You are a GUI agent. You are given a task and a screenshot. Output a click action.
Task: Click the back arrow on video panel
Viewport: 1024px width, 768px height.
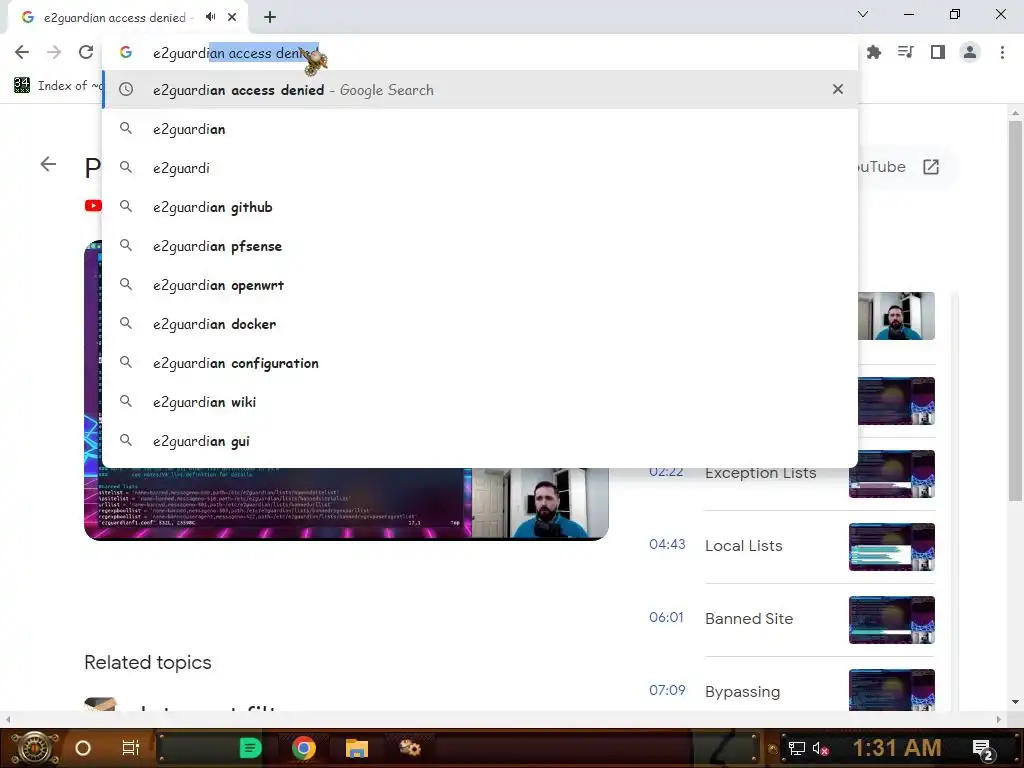[x=48, y=164]
